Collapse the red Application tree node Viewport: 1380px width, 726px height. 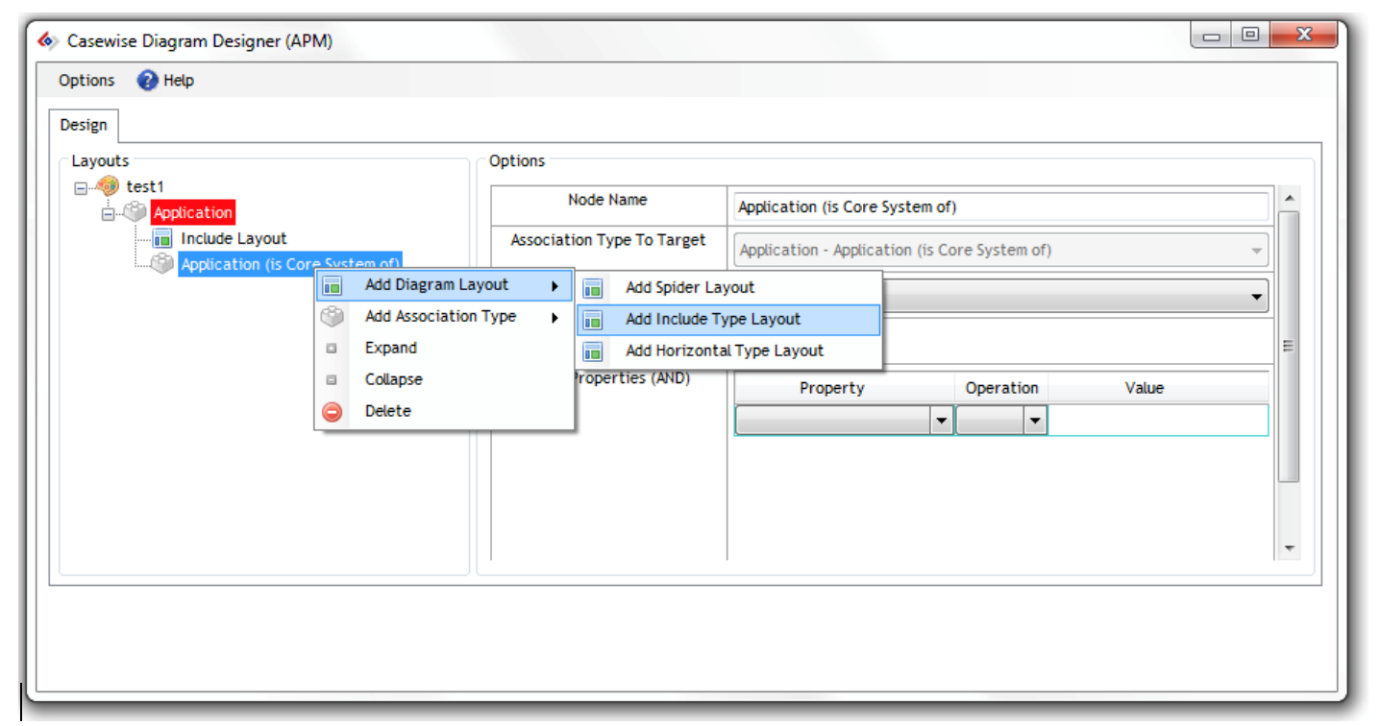(x=108, y=213)
